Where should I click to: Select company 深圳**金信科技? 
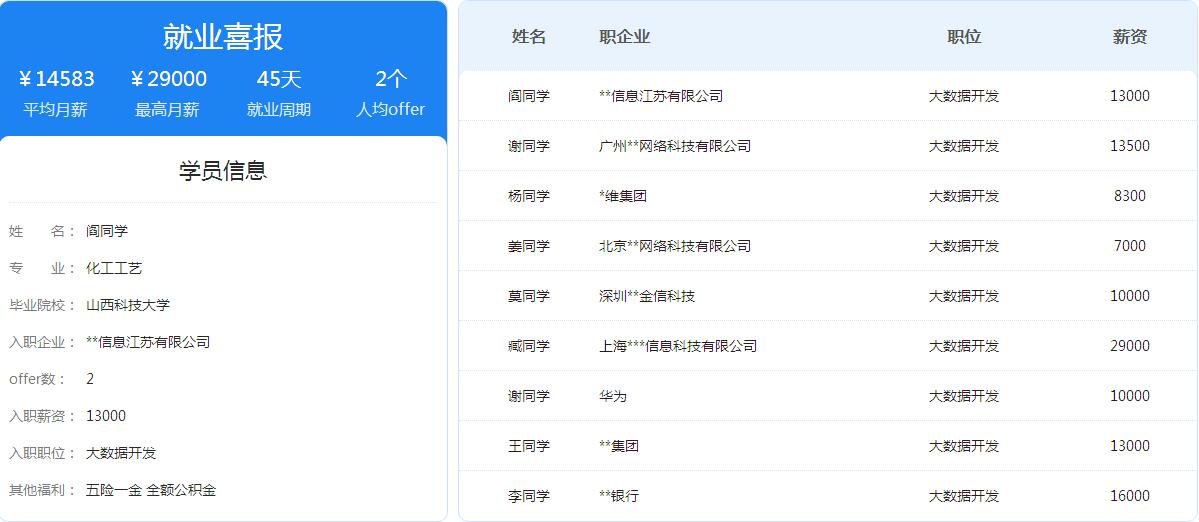tap(647, 296)
